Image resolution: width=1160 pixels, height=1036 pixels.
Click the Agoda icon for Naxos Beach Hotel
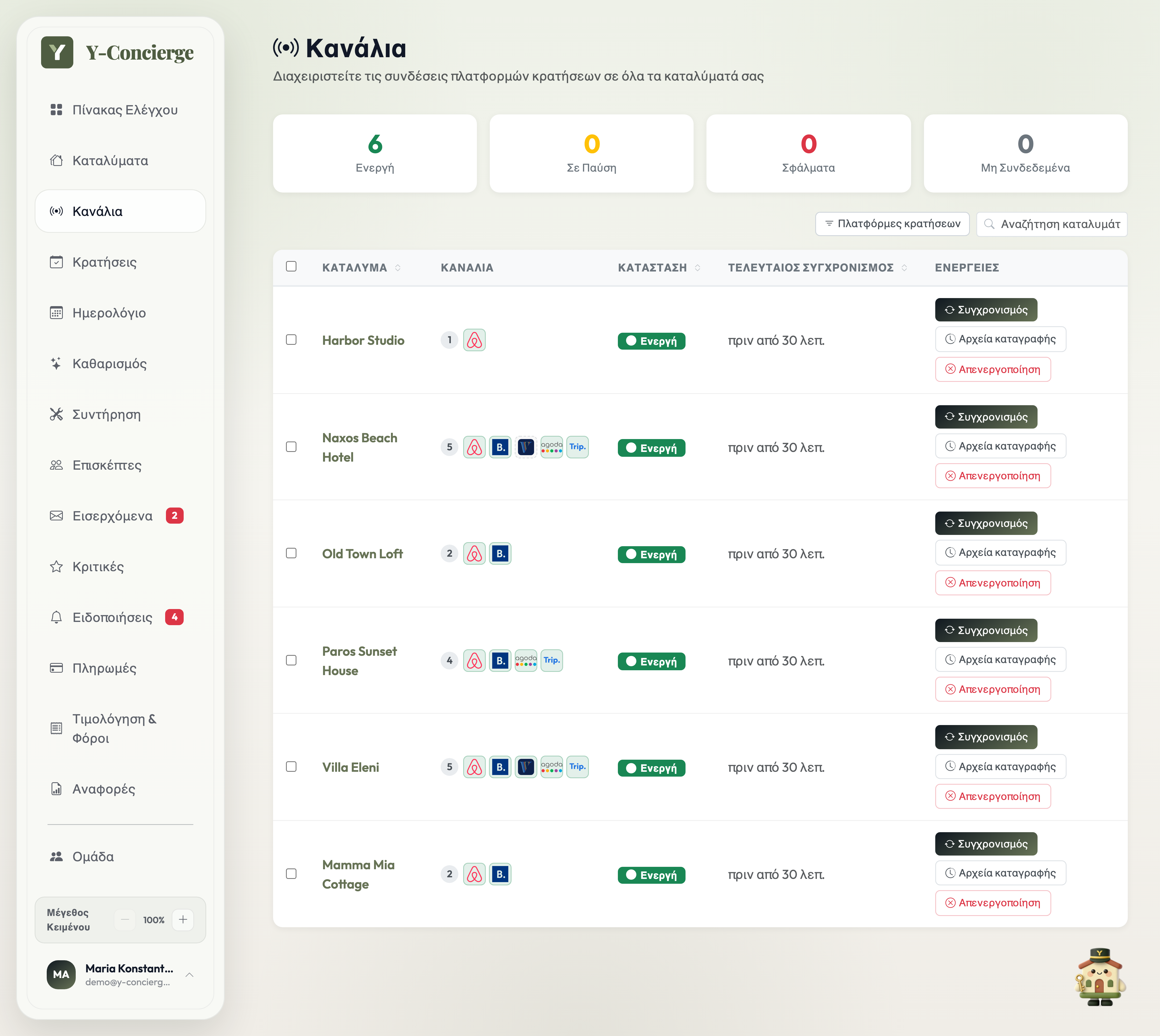click(x=551, y=447)
